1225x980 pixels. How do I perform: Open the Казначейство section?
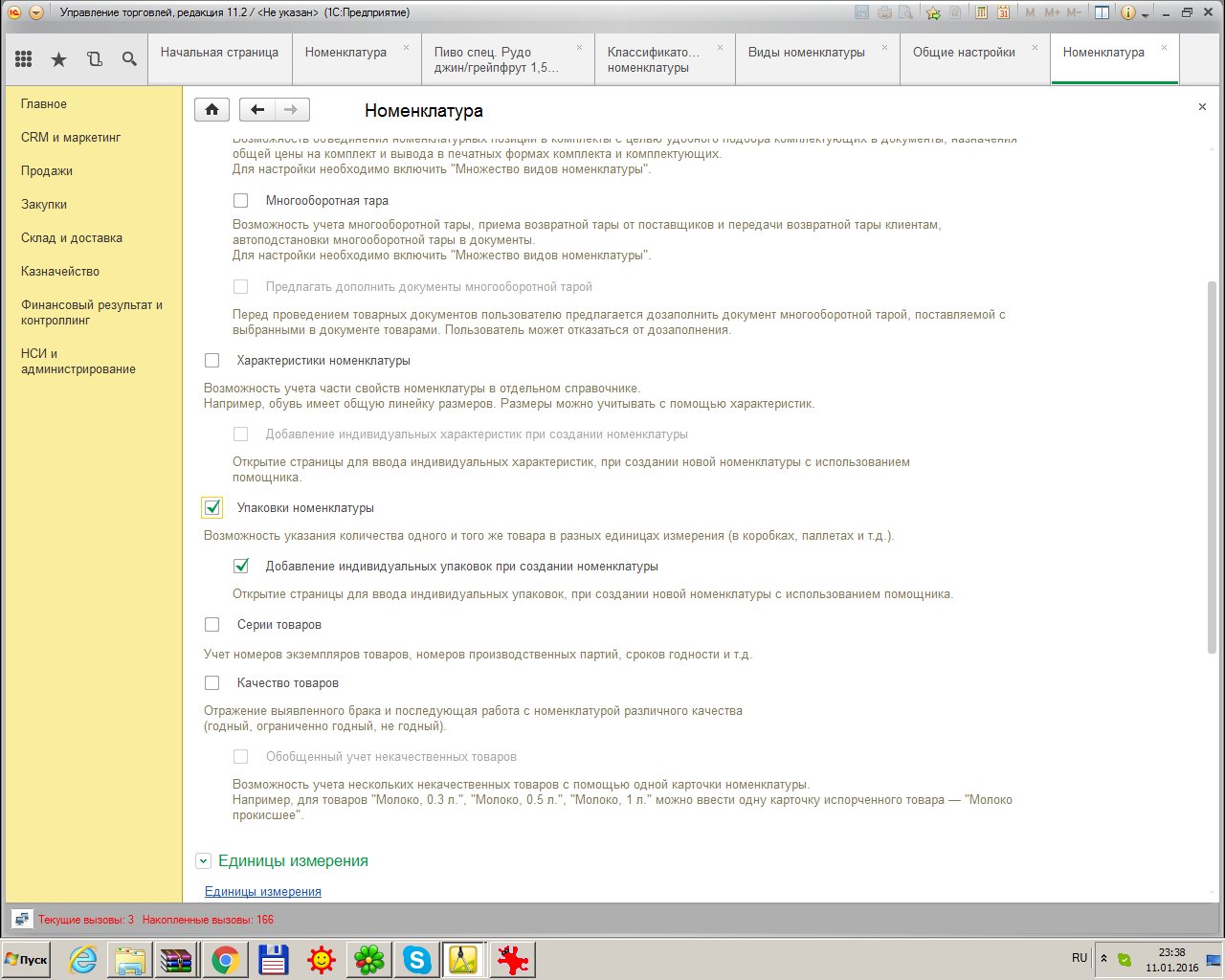[x=60, y=272]
